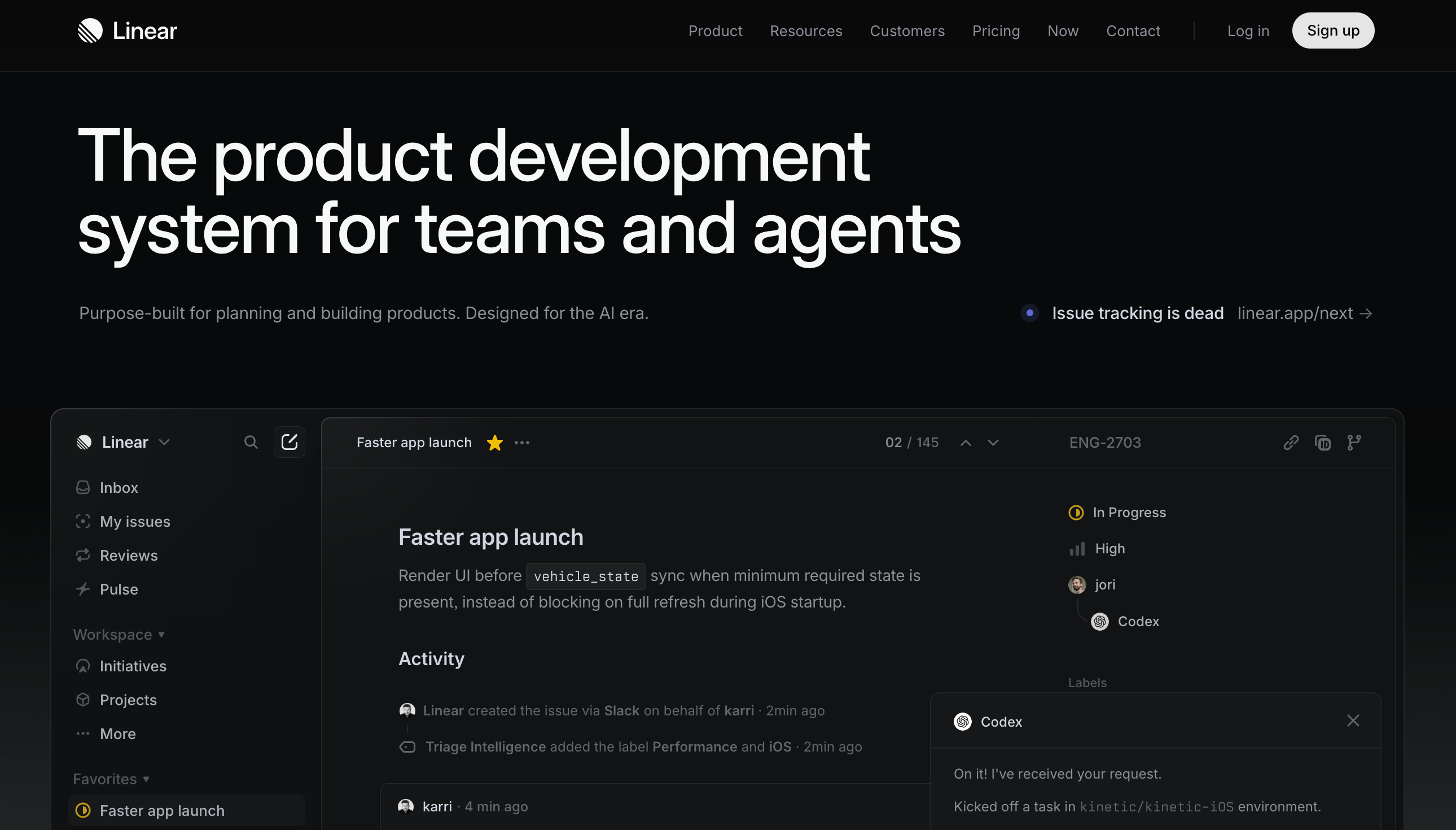Open the Product nav menu

(x=715, y=31)
